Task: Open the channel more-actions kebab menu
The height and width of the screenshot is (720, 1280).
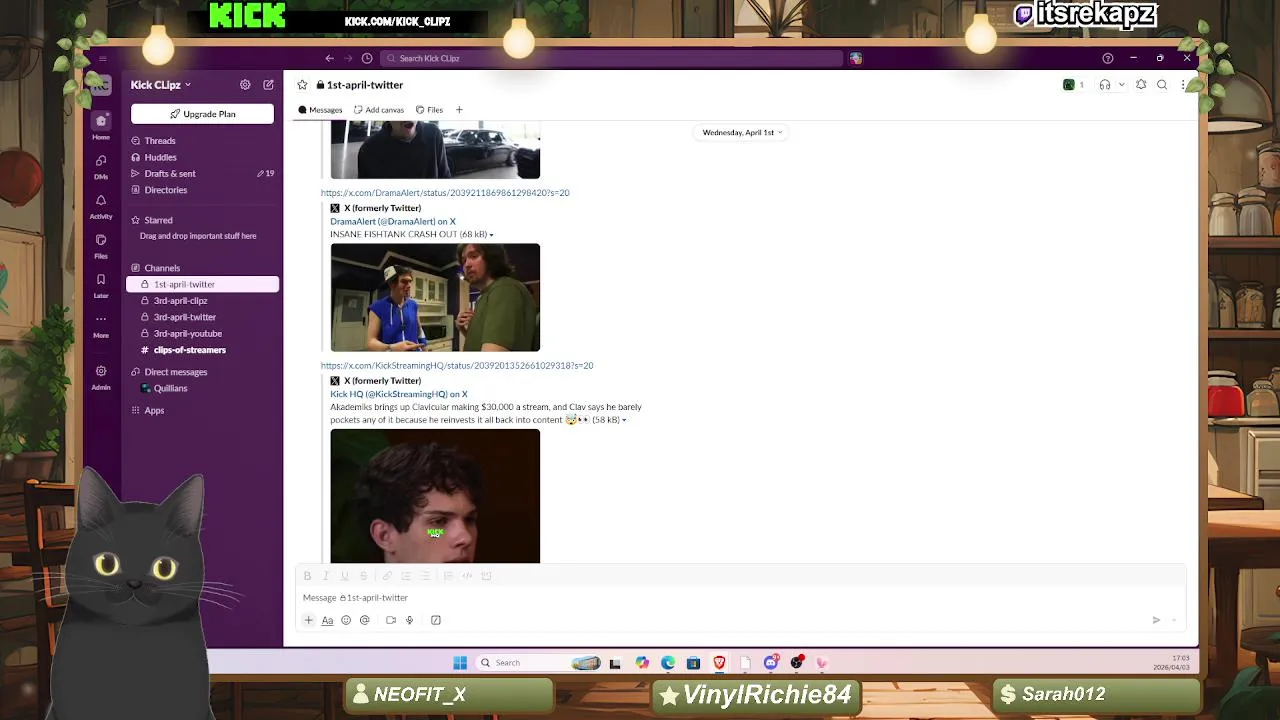Action: coord(1183,85)
